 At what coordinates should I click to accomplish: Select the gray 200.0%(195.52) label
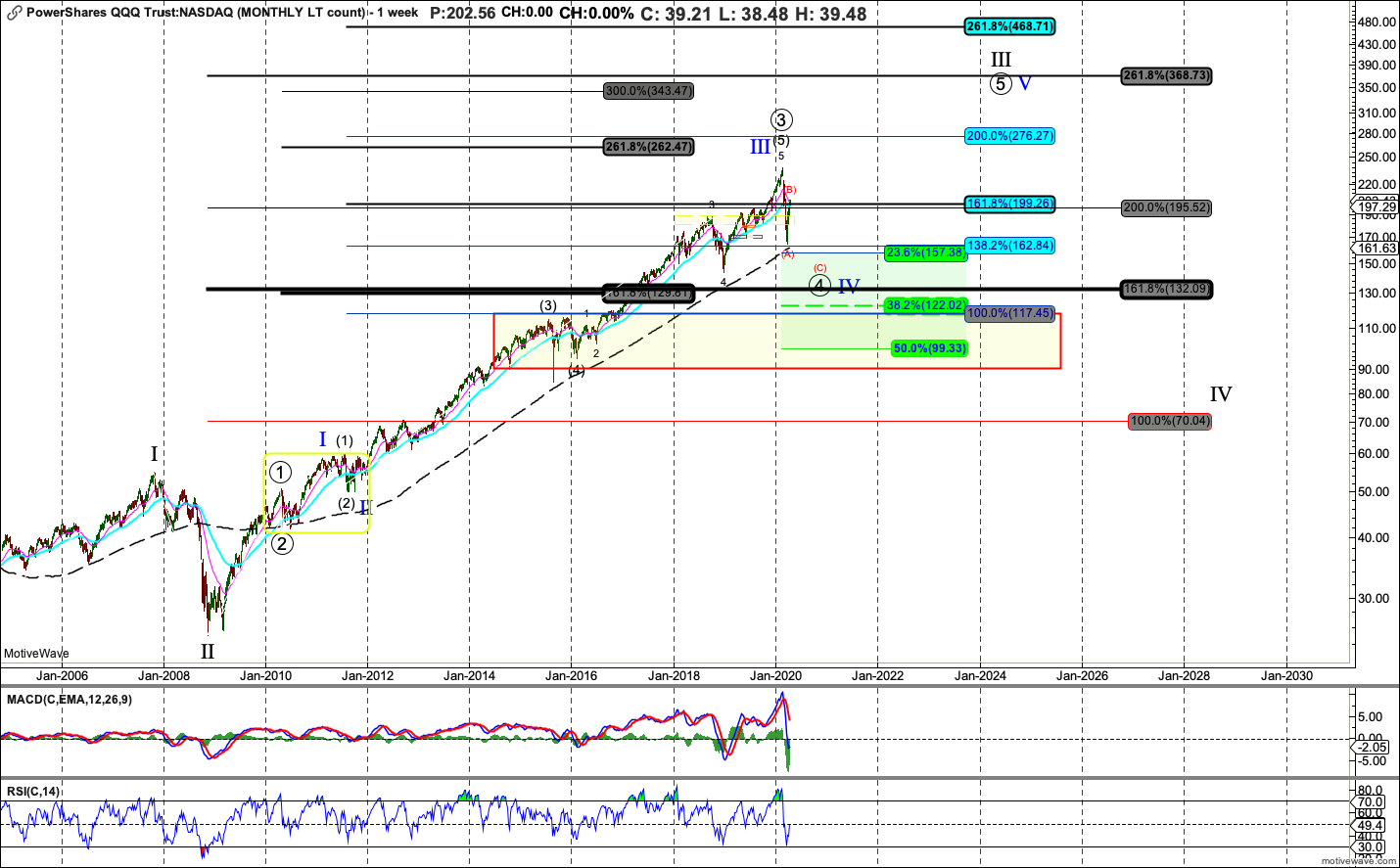(1167, 207)
